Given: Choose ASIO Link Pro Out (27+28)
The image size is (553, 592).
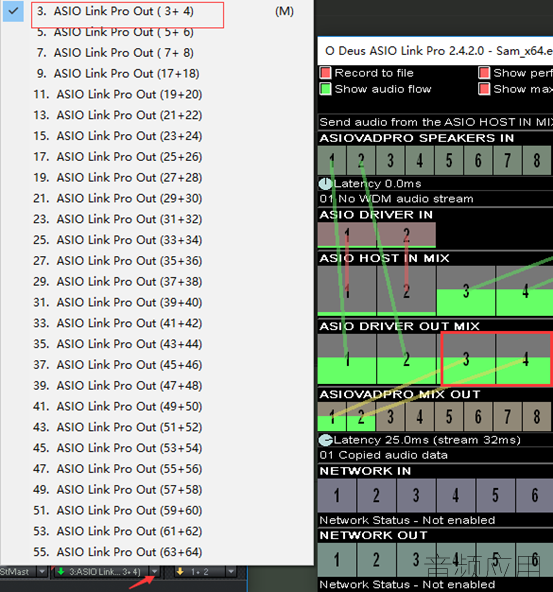Looking at the screenshot, I should coord(157,177).
